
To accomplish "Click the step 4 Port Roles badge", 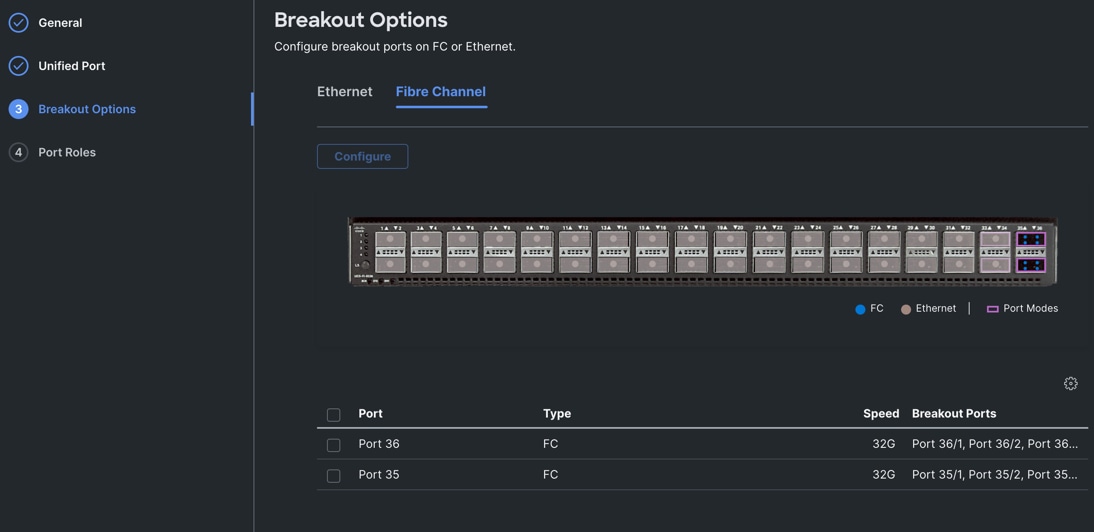I will (x=18, y=152).
